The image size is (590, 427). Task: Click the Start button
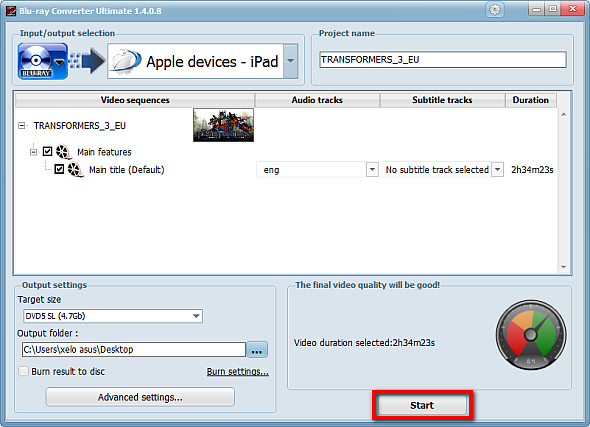point(422,405)
